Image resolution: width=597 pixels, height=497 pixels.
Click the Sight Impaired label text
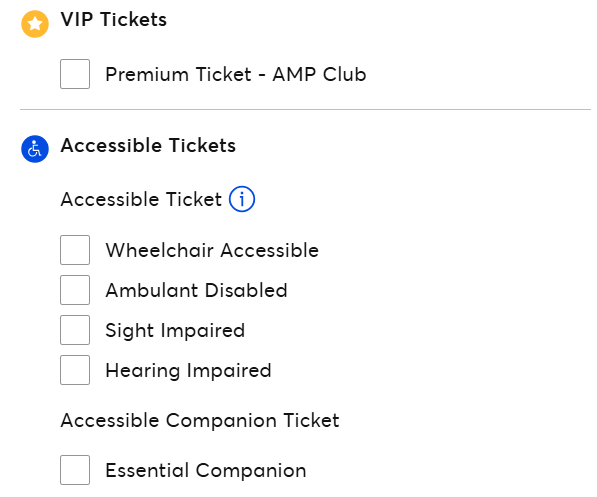[x=175, y=331]
